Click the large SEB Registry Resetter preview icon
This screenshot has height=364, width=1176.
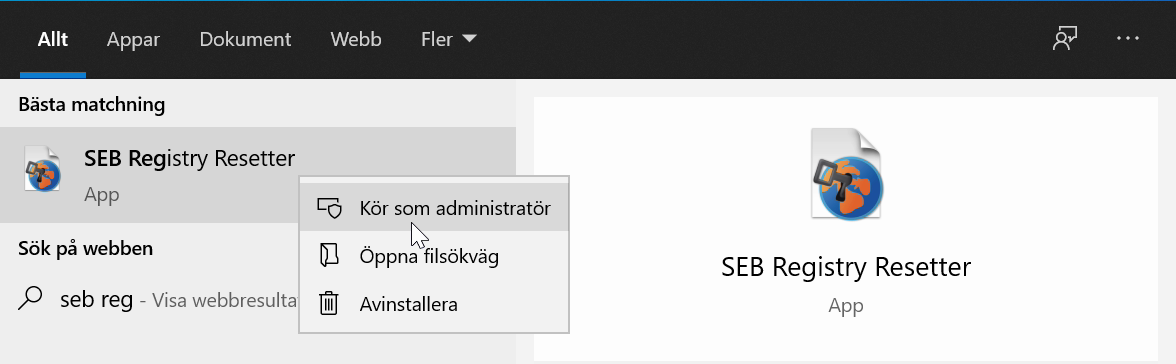click(846, 174)
